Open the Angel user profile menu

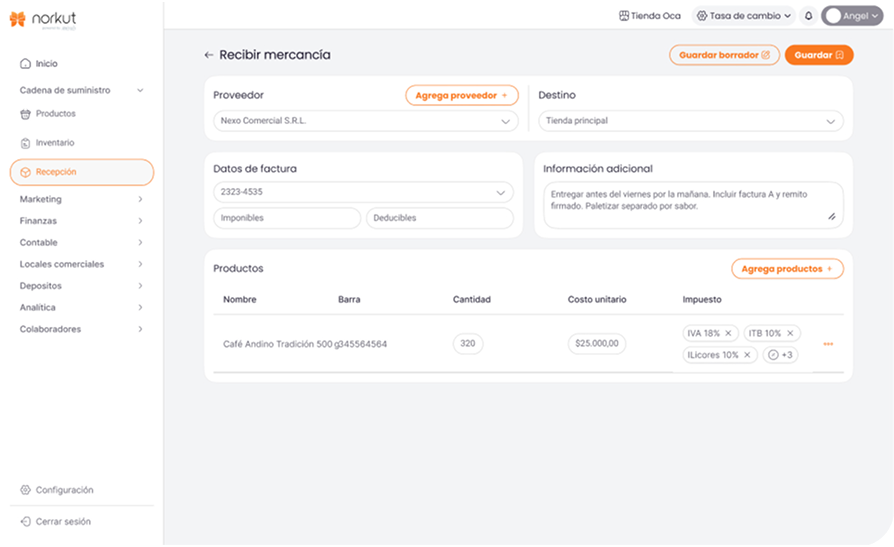(851, 16)
